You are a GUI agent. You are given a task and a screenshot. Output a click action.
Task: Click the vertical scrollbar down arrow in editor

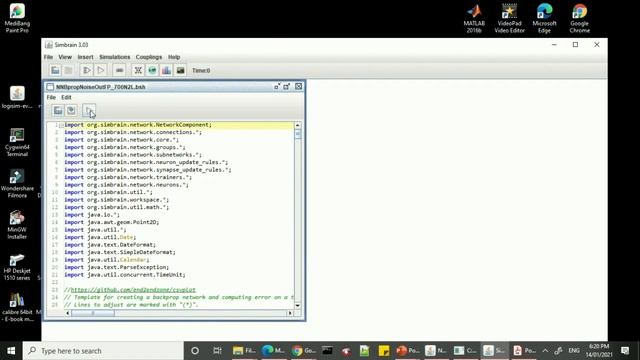point(298,305)
